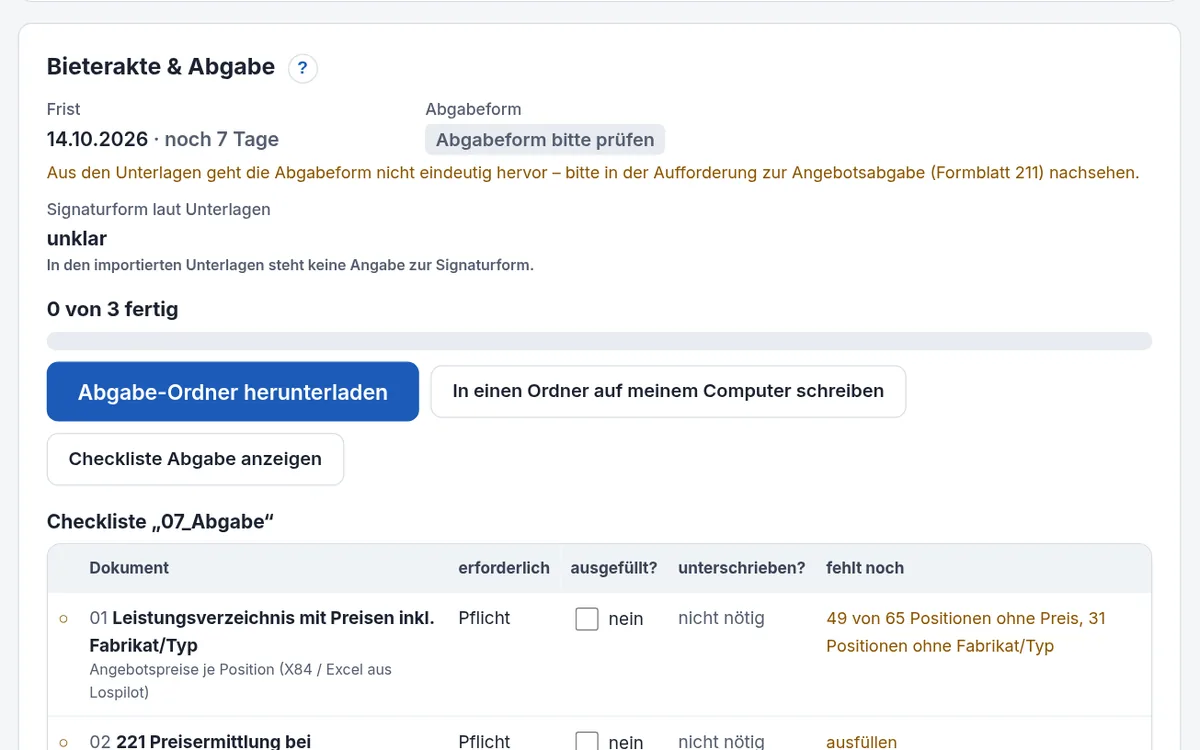
Task: Click 01 Leistungsverzeichnis mit Preisen document title
Action: (x=262, y=632)
